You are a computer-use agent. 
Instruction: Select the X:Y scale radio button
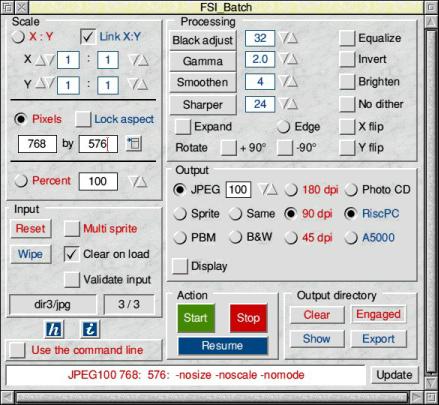pyautogui.click(x=18, y=37)
